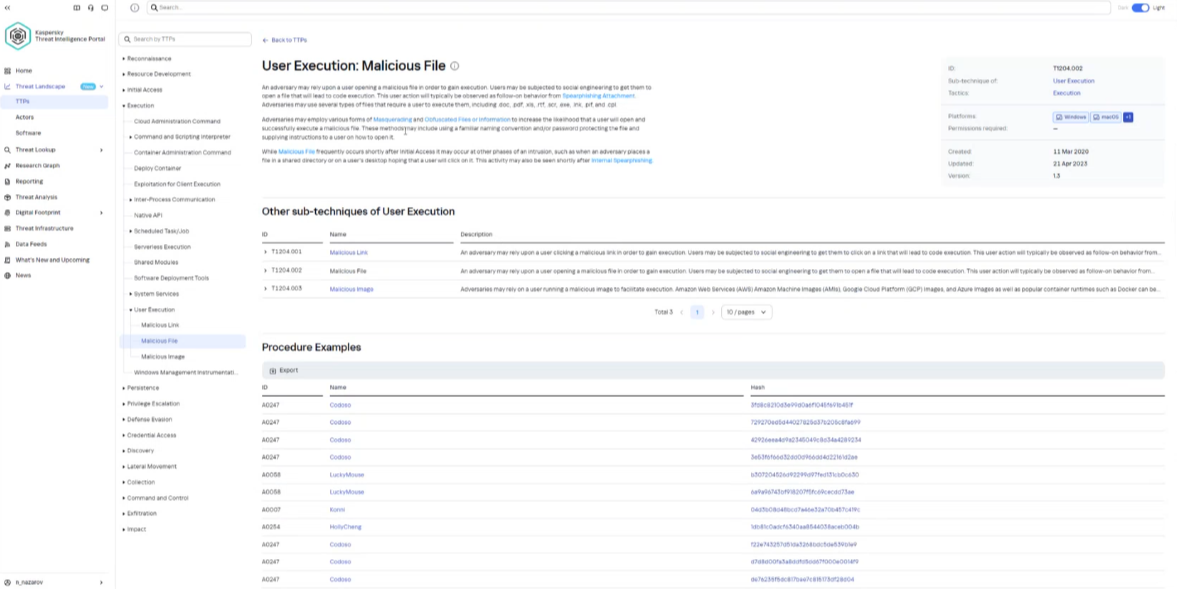Open the Spearphishing Attachment link
The width and height of the screenshot is (1177, 589).
point(598,96)
